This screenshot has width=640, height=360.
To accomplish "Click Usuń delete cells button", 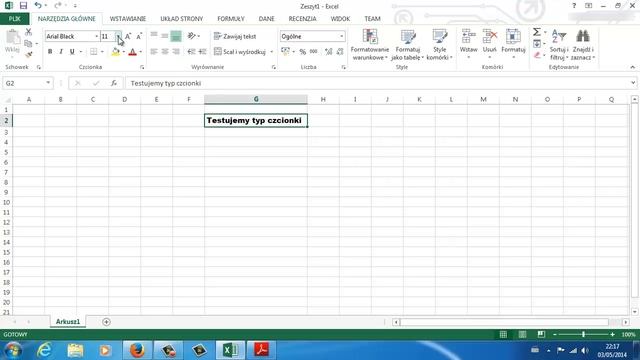I will [489, 44].
